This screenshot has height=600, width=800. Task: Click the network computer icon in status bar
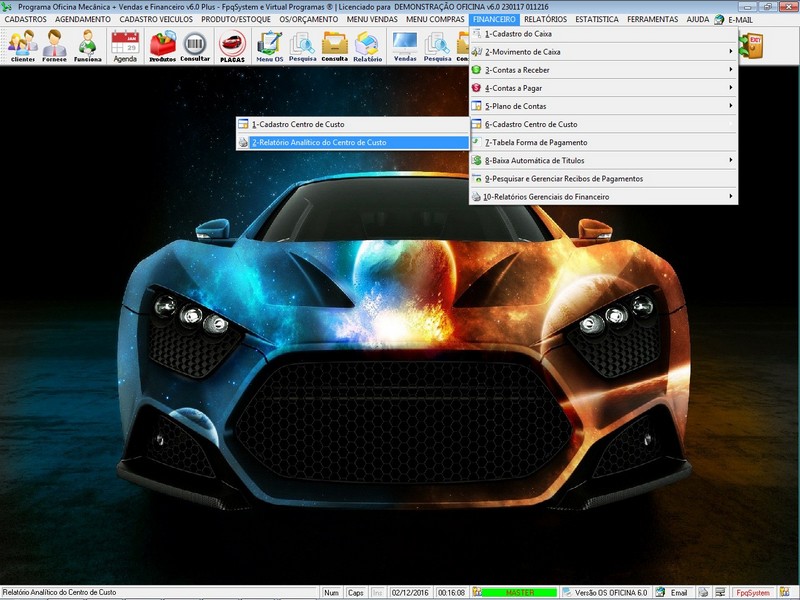720,592
